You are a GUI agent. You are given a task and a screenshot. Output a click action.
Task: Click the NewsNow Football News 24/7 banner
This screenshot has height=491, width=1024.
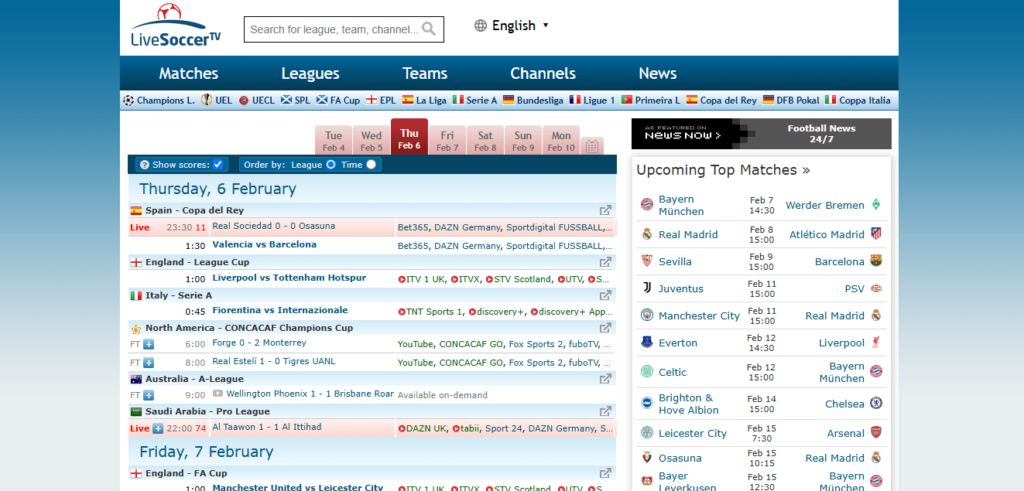(761, 134)
